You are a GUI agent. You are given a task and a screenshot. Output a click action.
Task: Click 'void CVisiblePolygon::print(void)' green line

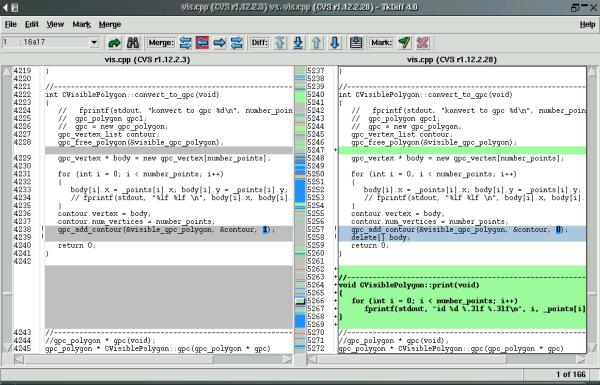tap(409, 285)
